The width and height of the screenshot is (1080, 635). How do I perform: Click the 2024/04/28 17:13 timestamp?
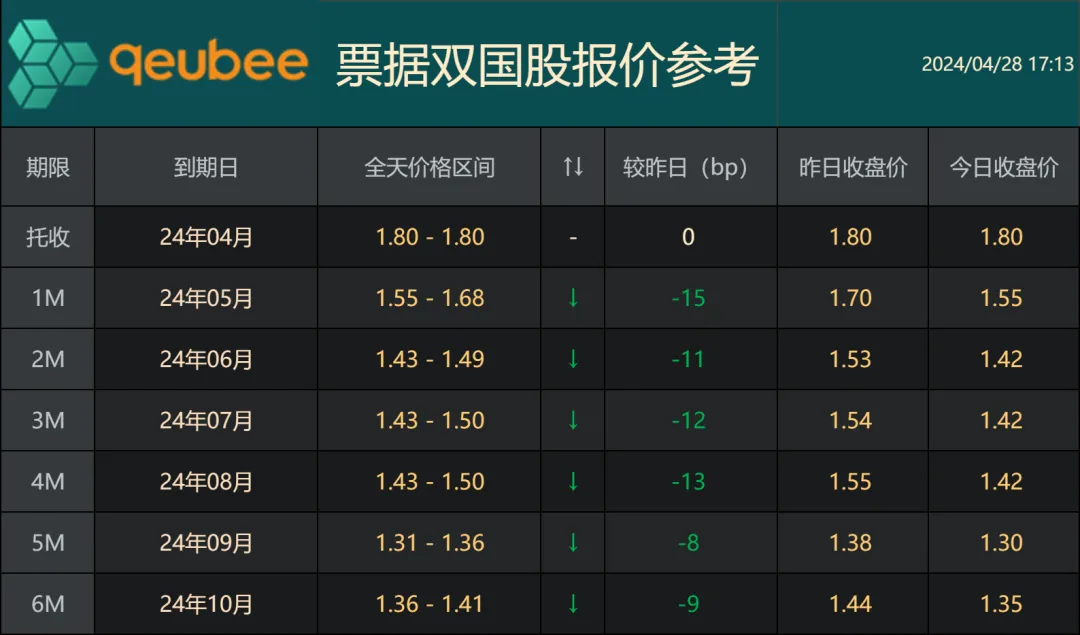pos(997,64)
